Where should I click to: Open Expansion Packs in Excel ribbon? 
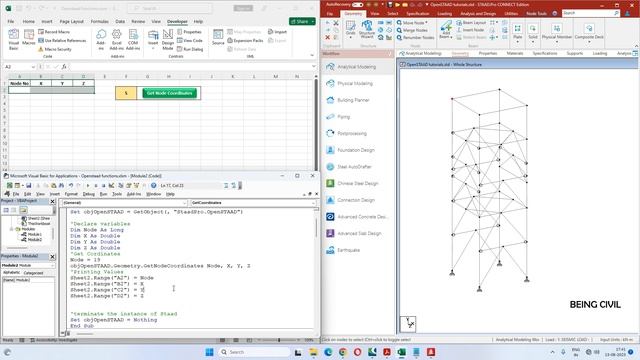(245, 40)
